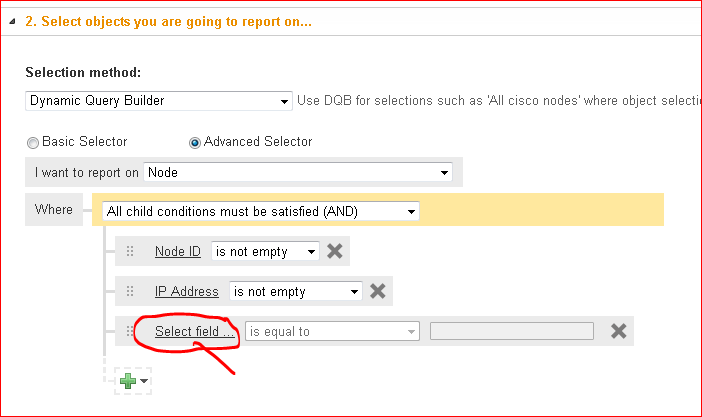702x417 pixels.
Task: Click the empty condition value text box
Action: pos(511,332)
